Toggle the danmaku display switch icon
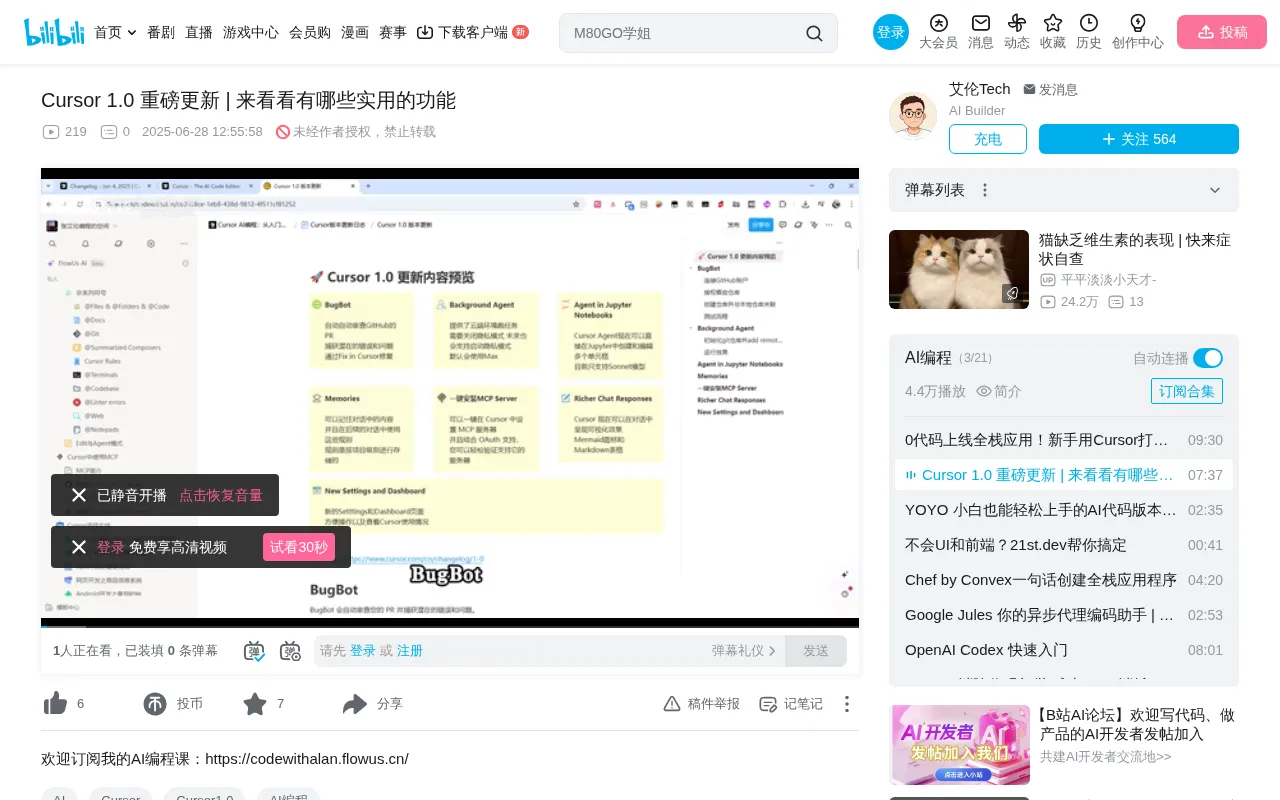Viewport: 1280px width, 800px height. click(x=254, y=651)
